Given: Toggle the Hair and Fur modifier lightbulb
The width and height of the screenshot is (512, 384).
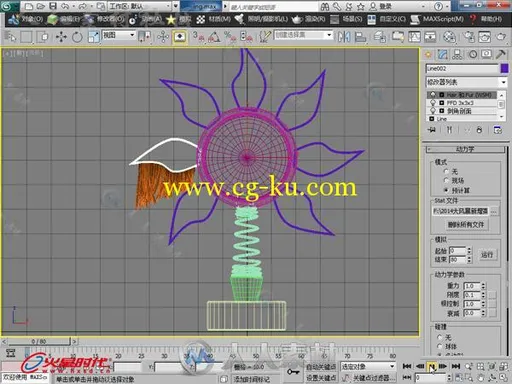Looking at the screenshot, I should pos(433,95).
